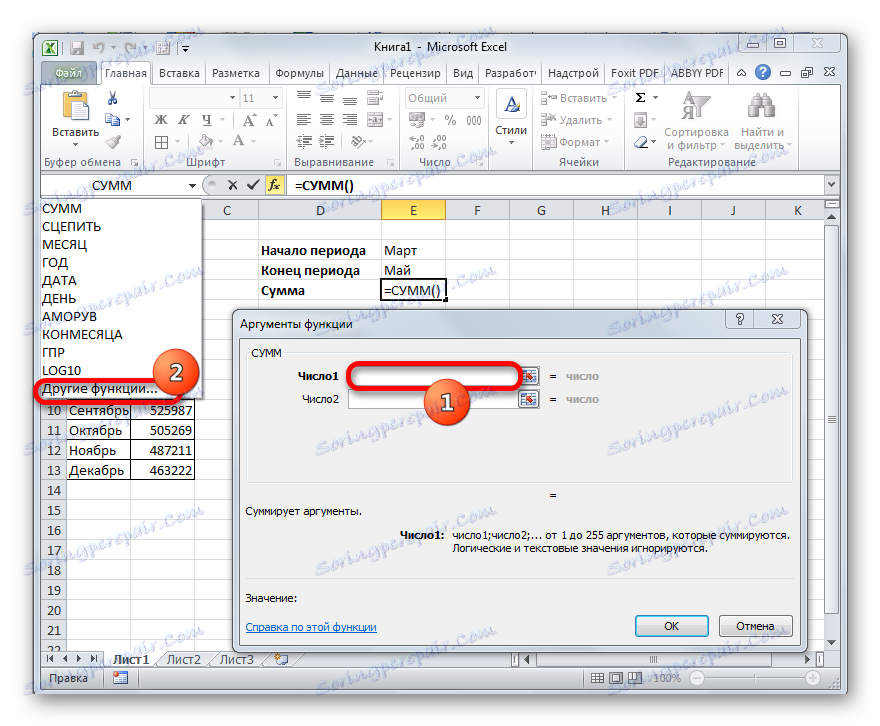
Task: Click the decrease font size icon
Action: tap(272, 120)
